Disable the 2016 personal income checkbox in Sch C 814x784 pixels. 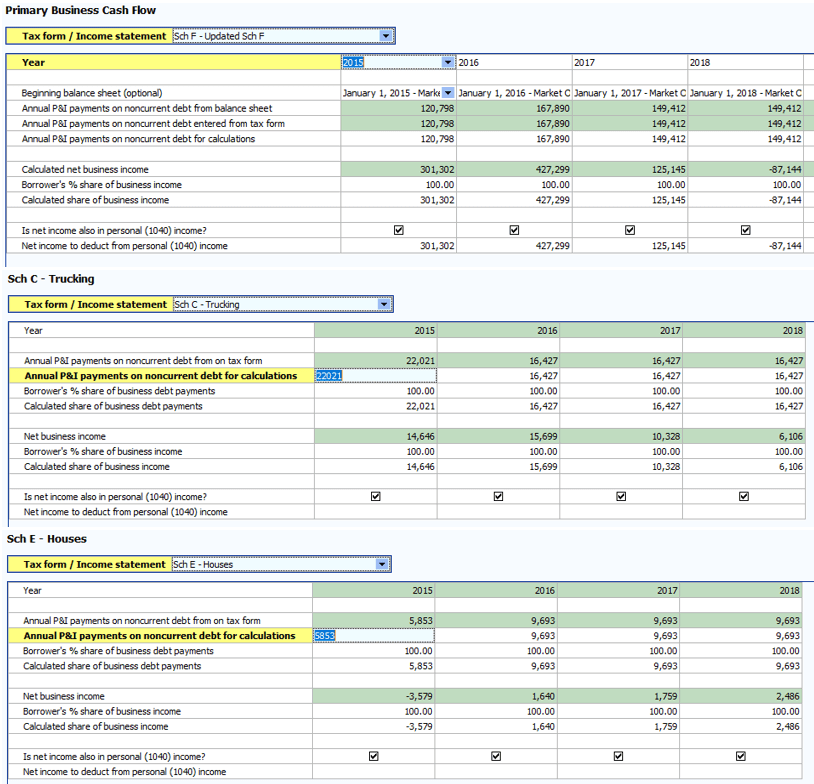pyautogui.click(x=497, y=496)
